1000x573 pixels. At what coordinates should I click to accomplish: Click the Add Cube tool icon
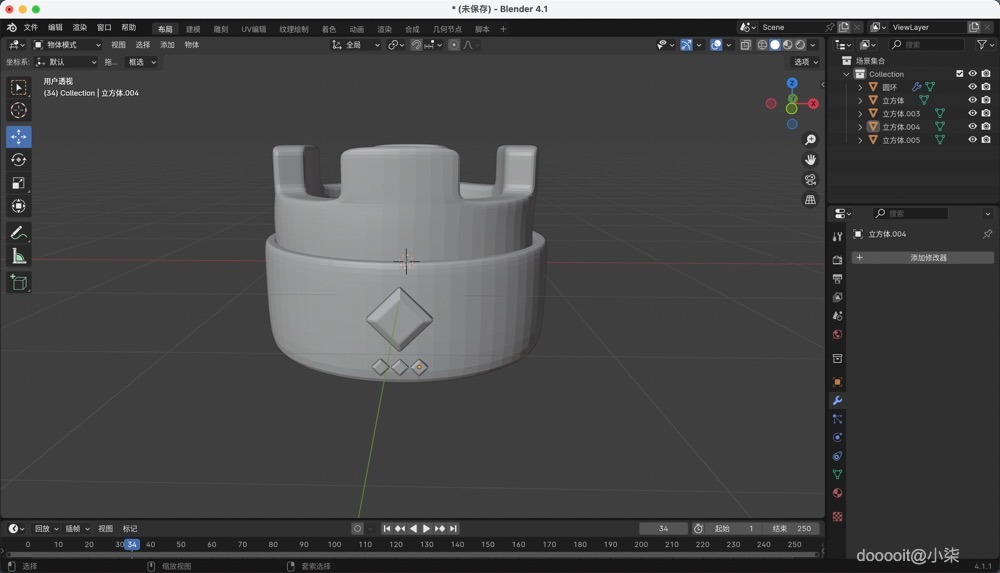pyautogui.click(x=18, y=283)
